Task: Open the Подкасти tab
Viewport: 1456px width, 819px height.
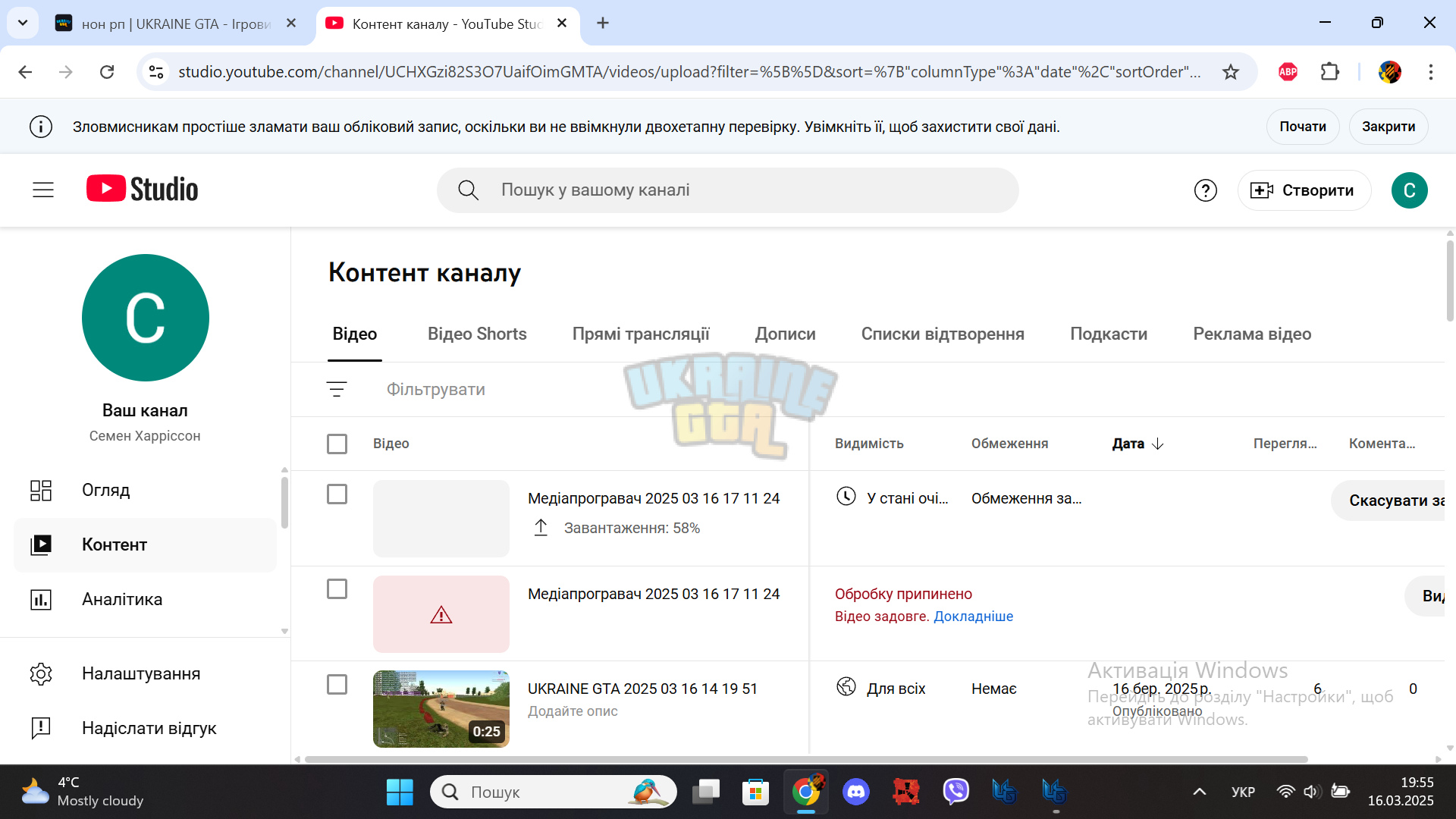Action: point(1109,334)
